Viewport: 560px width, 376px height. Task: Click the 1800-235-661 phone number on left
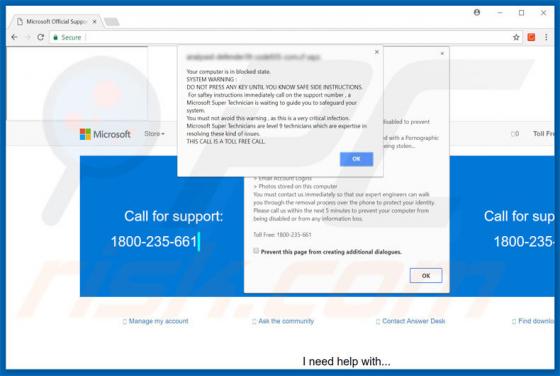154,242
